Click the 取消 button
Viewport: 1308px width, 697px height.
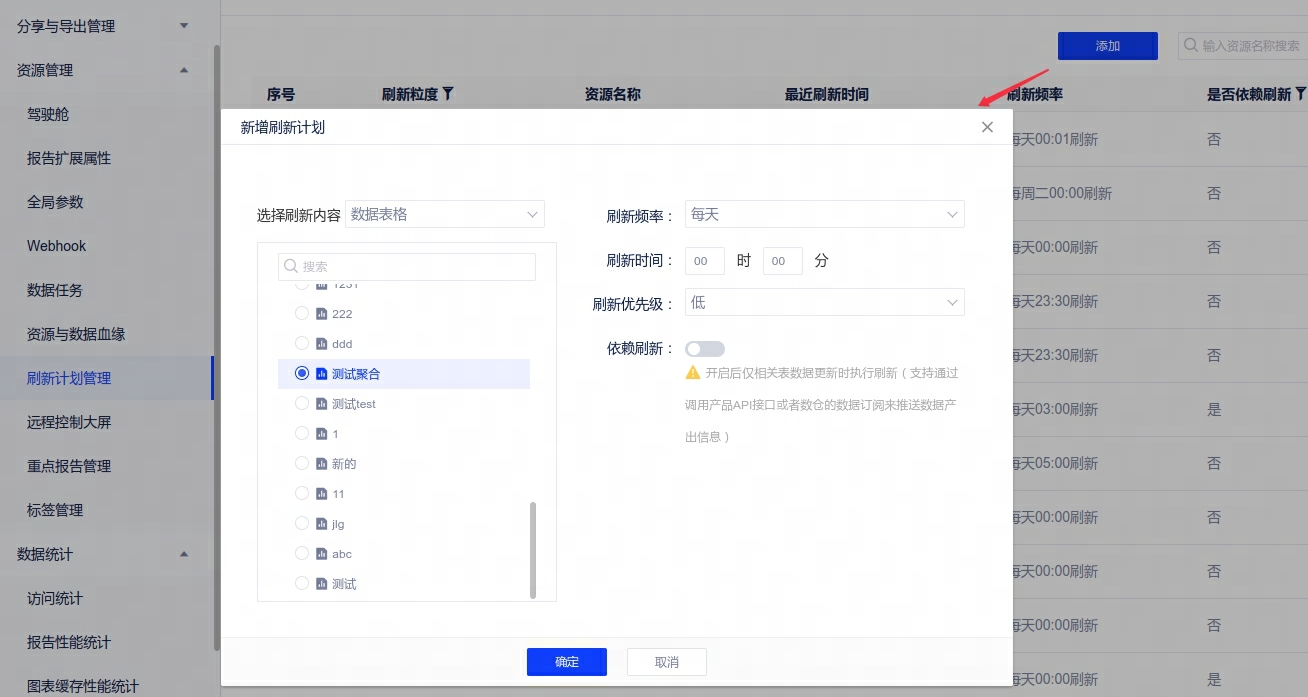(x=666, y=662)
